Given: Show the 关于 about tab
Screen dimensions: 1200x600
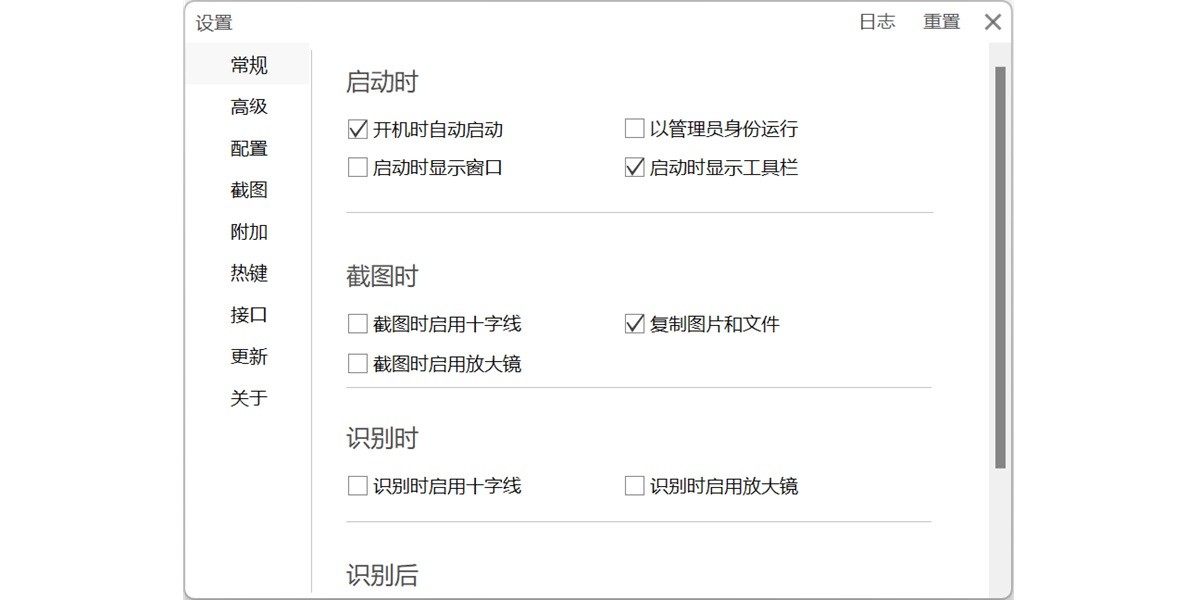Looking at the screenshot, I should click(x=249, y=398).
